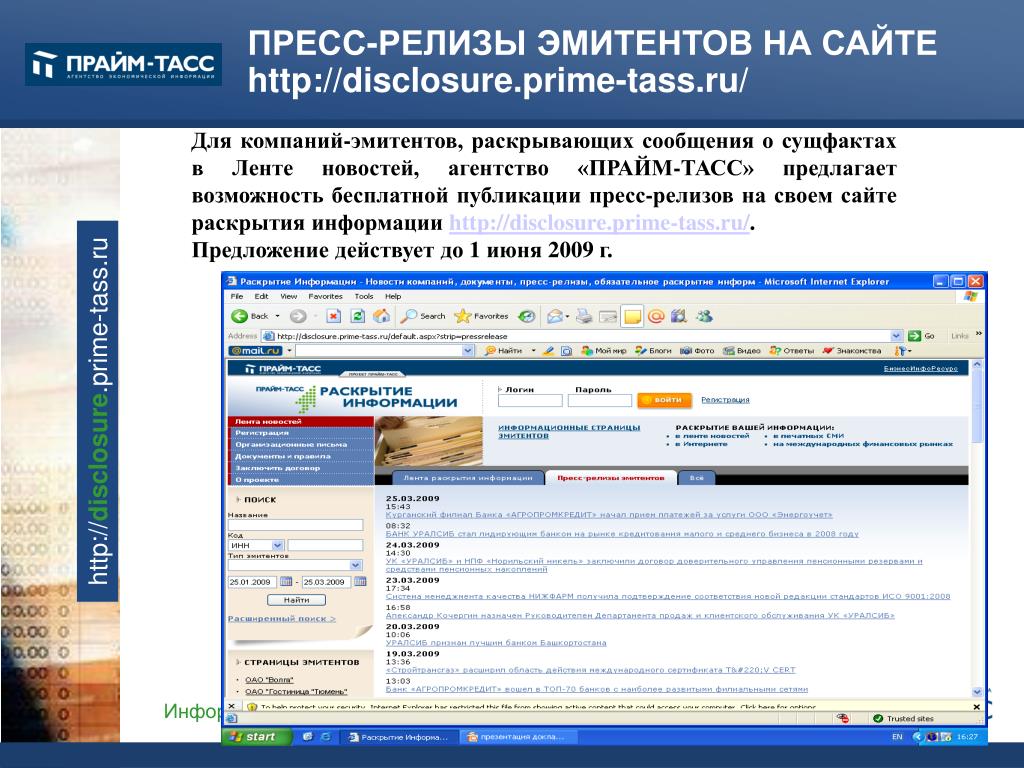This screenshot has height=768, width=1024.
Task: Click the Home house icon
Action: 381,316
